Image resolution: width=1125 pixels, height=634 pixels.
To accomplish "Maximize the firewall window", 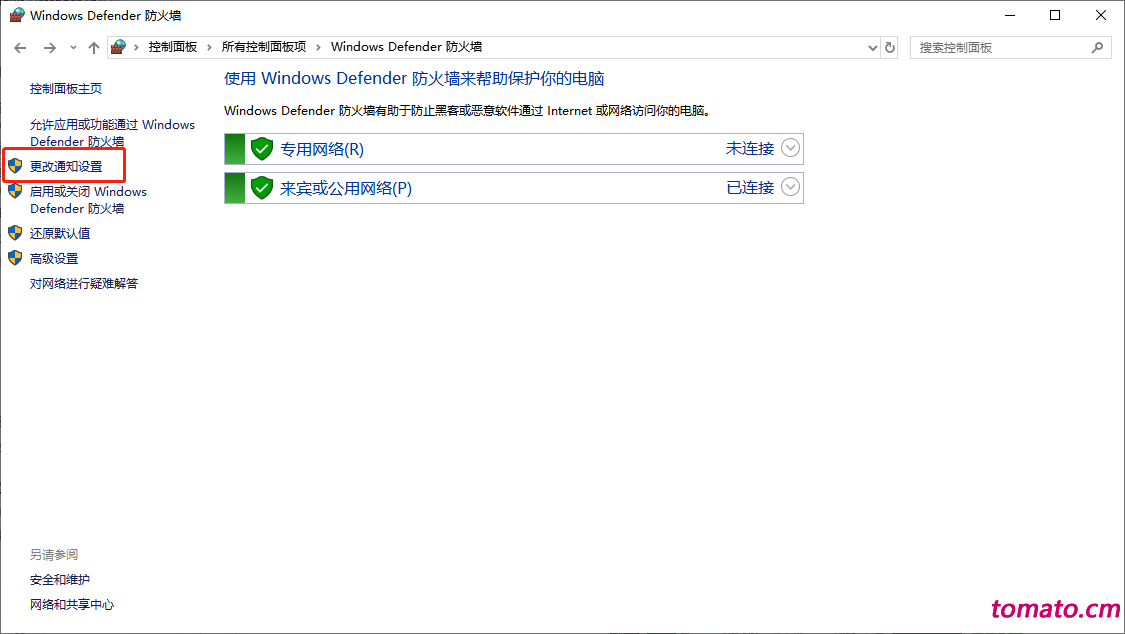I will [x=1055, y=15].
